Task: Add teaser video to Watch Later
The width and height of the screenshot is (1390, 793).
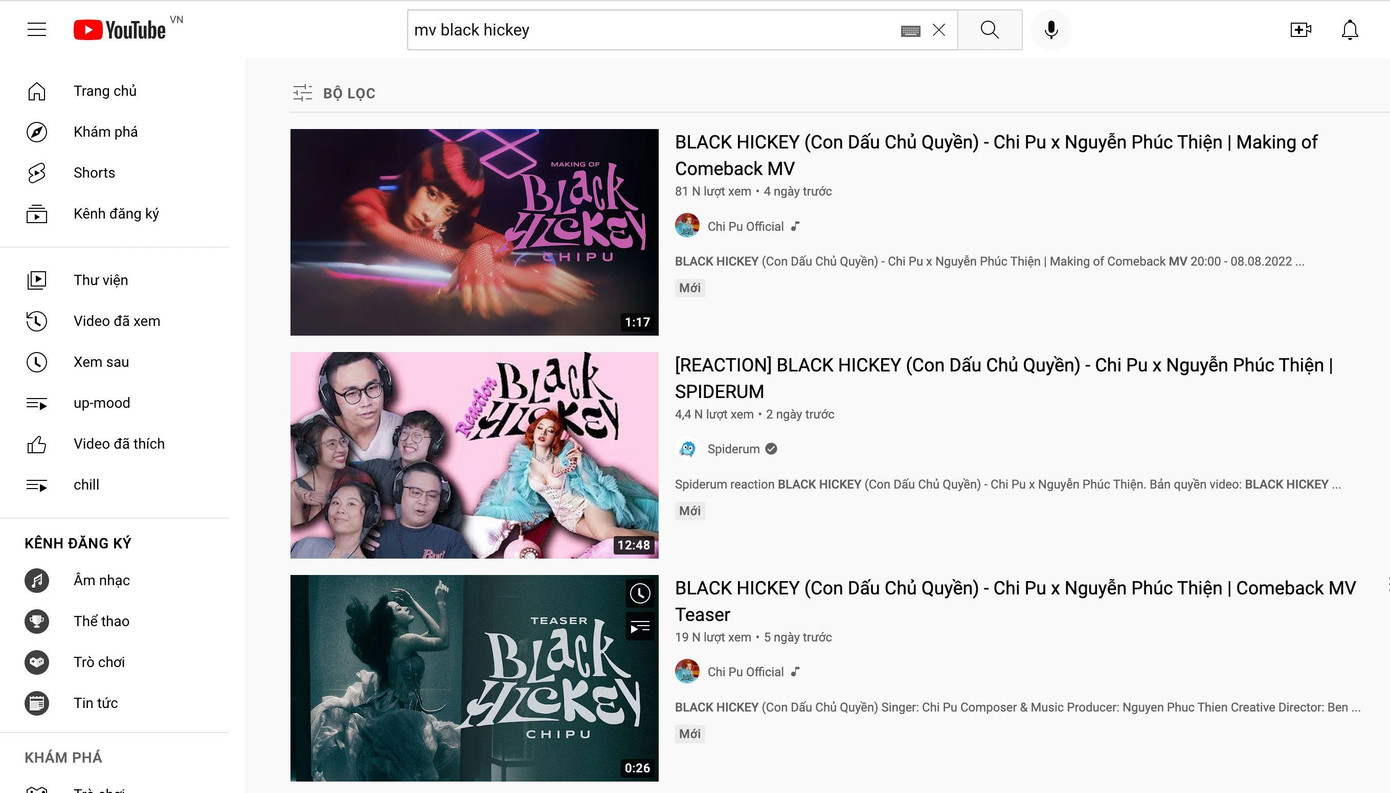Action: (x=640, y=594)
